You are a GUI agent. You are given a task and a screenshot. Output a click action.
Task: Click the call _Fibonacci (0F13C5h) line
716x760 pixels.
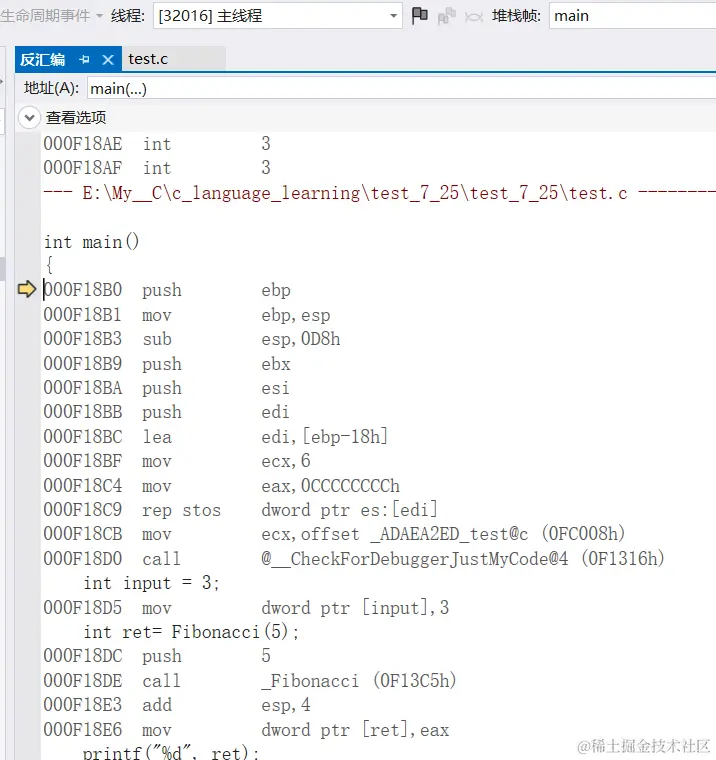tap(250, 681)
